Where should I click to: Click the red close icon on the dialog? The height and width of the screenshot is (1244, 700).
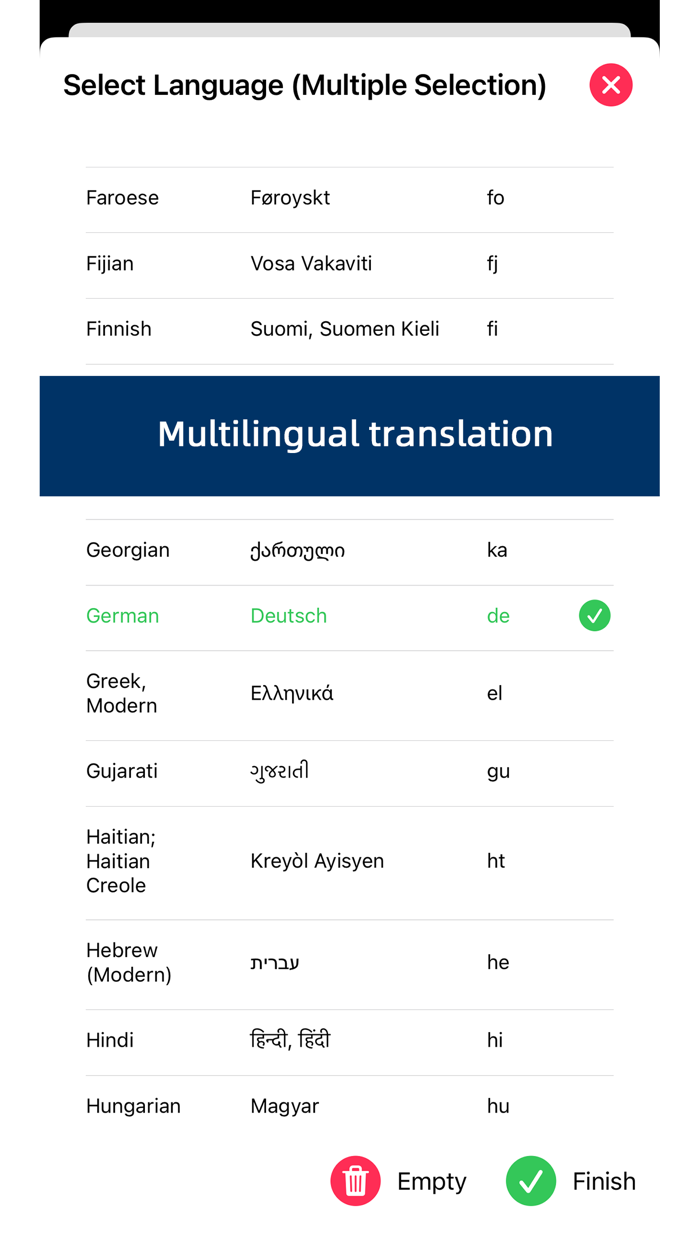click(x=611, y=85)
